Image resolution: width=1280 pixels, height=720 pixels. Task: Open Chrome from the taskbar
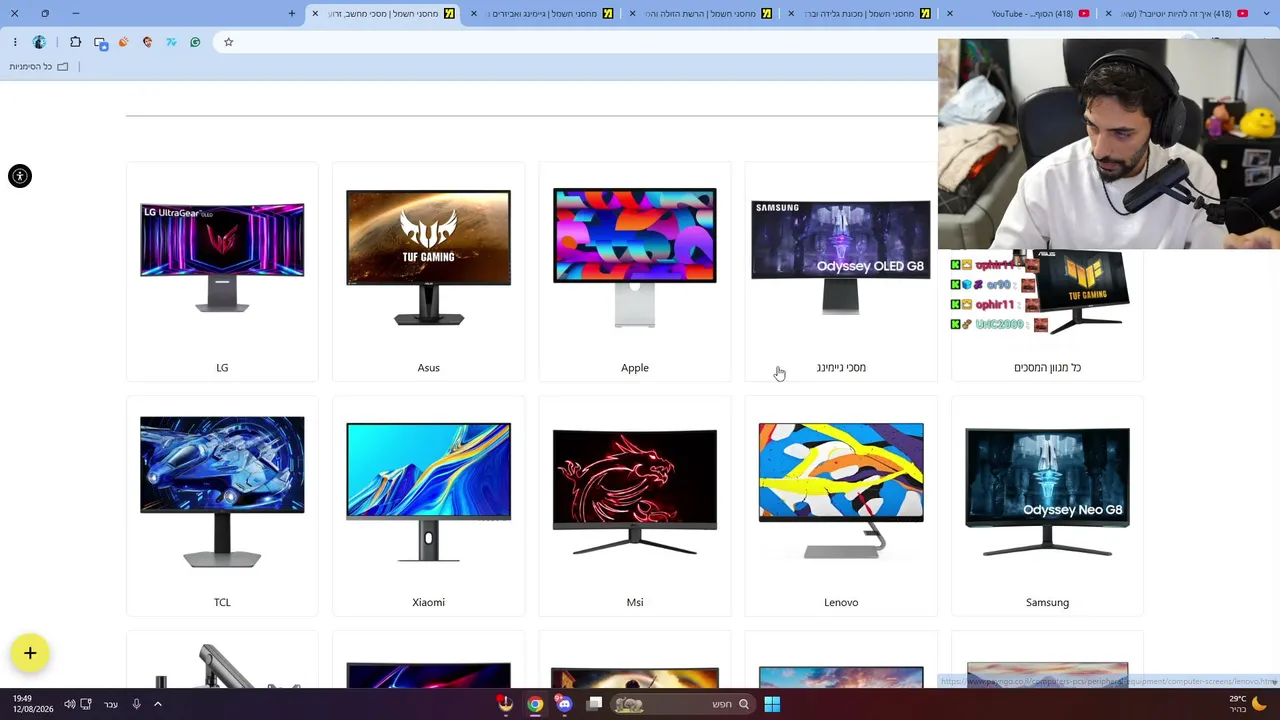536,704
